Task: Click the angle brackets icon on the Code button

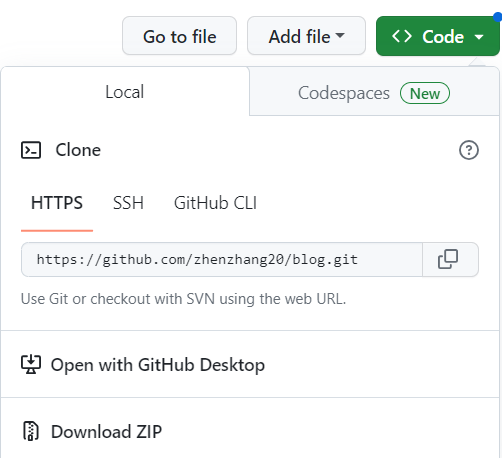Action: click(402, 36)
